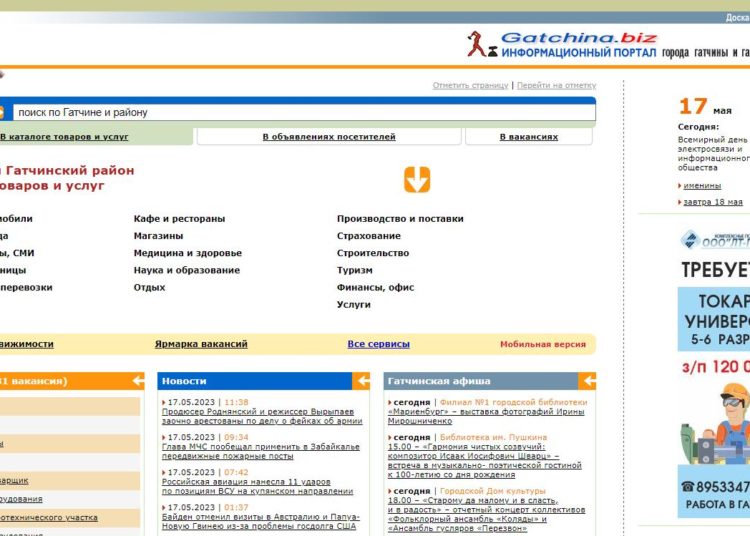Open news 'Байден отменил визиты в Австралию'

261,521
